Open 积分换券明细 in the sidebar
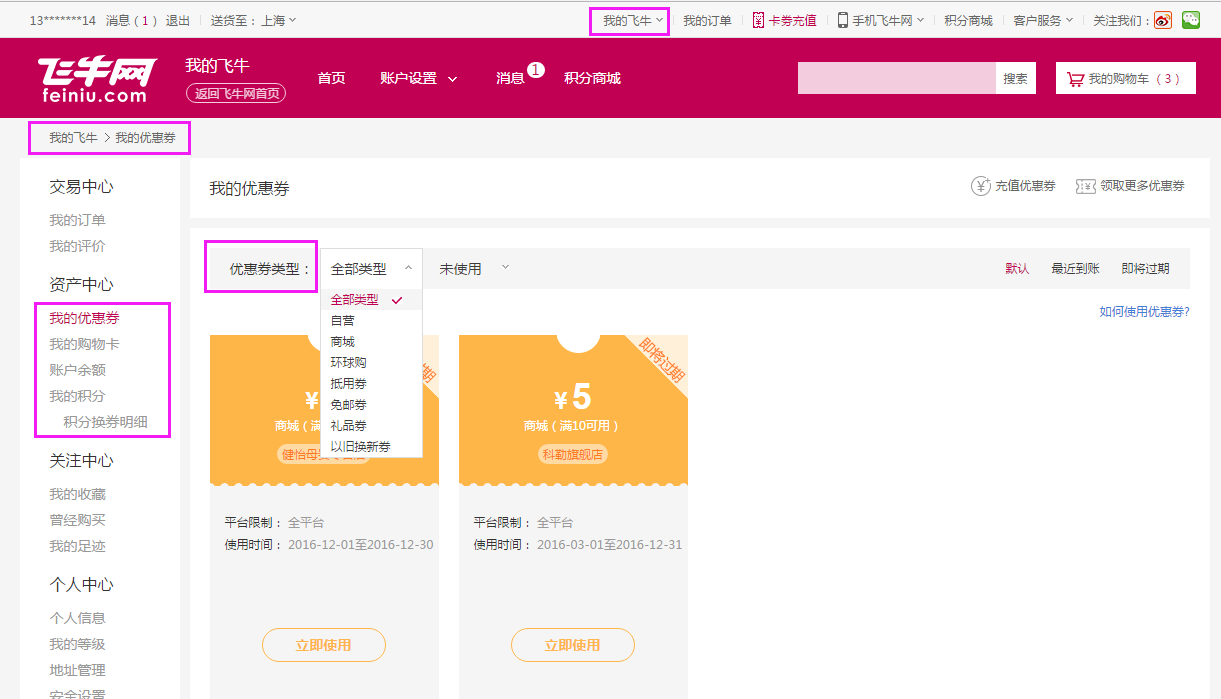 [x=105, y=422]
